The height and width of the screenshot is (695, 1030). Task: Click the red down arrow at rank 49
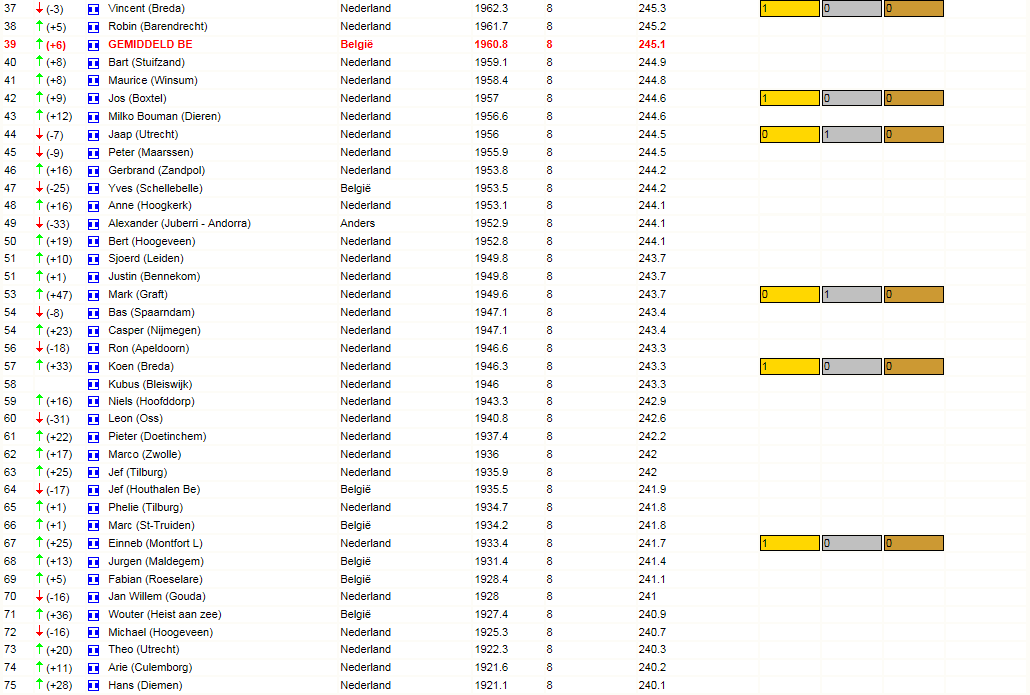point(39,223)
